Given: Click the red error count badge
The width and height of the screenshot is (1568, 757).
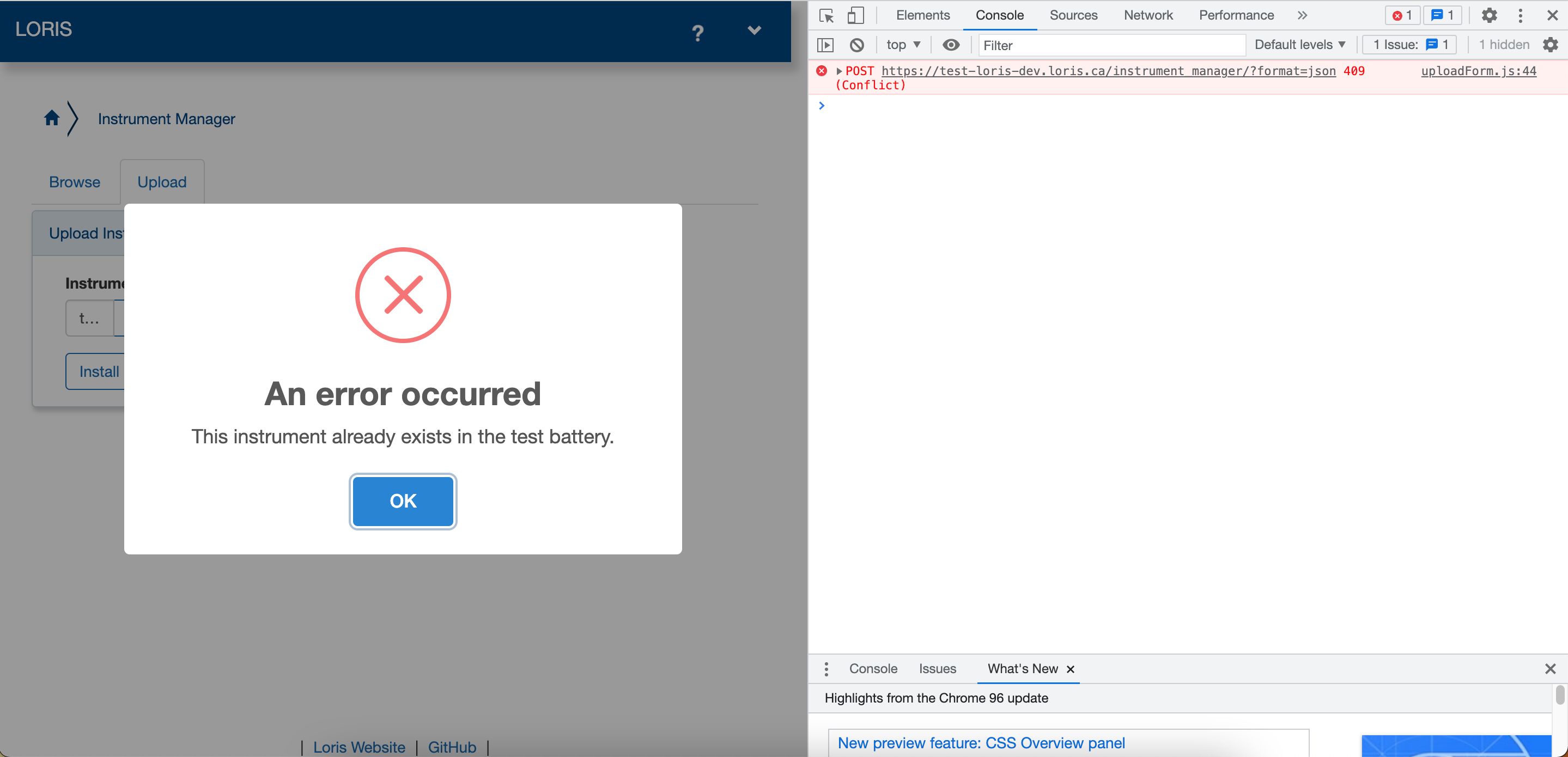Looking at the screenshot, I should point(1402,15).
